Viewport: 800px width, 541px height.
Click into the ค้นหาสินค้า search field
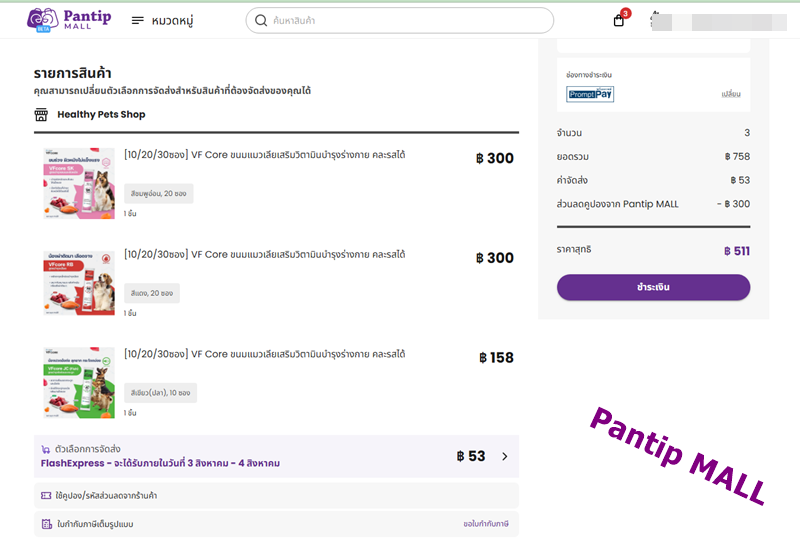[x=399, y=20]
